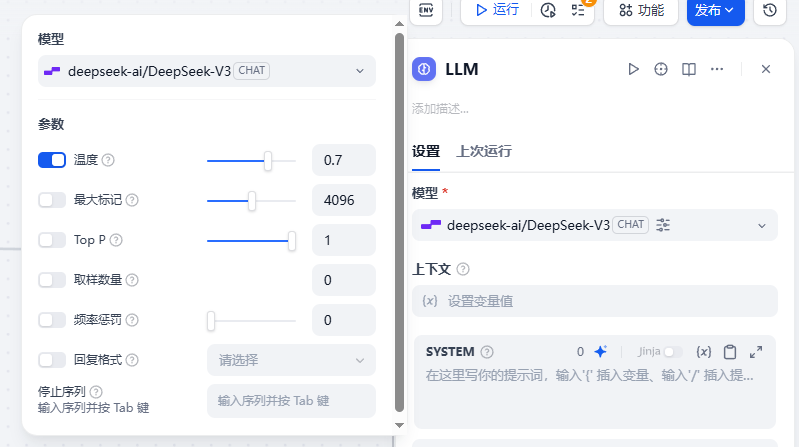
Task: Click the target crosshair icon in LLM header
Action: pos(661,69)
